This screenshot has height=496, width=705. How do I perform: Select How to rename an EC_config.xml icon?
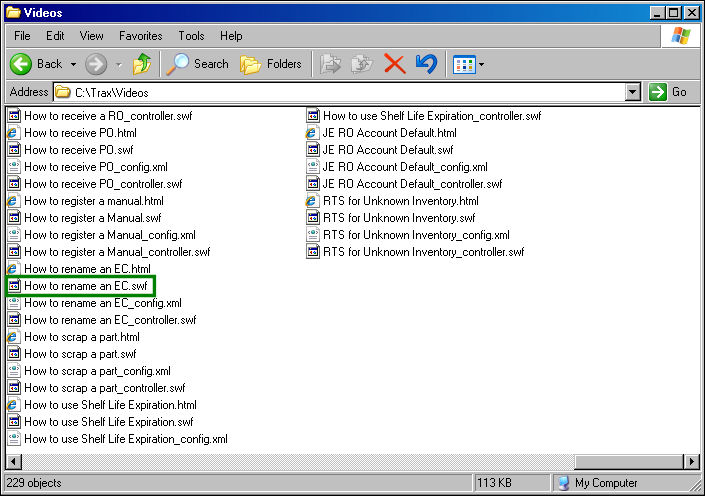click(14, 303)
